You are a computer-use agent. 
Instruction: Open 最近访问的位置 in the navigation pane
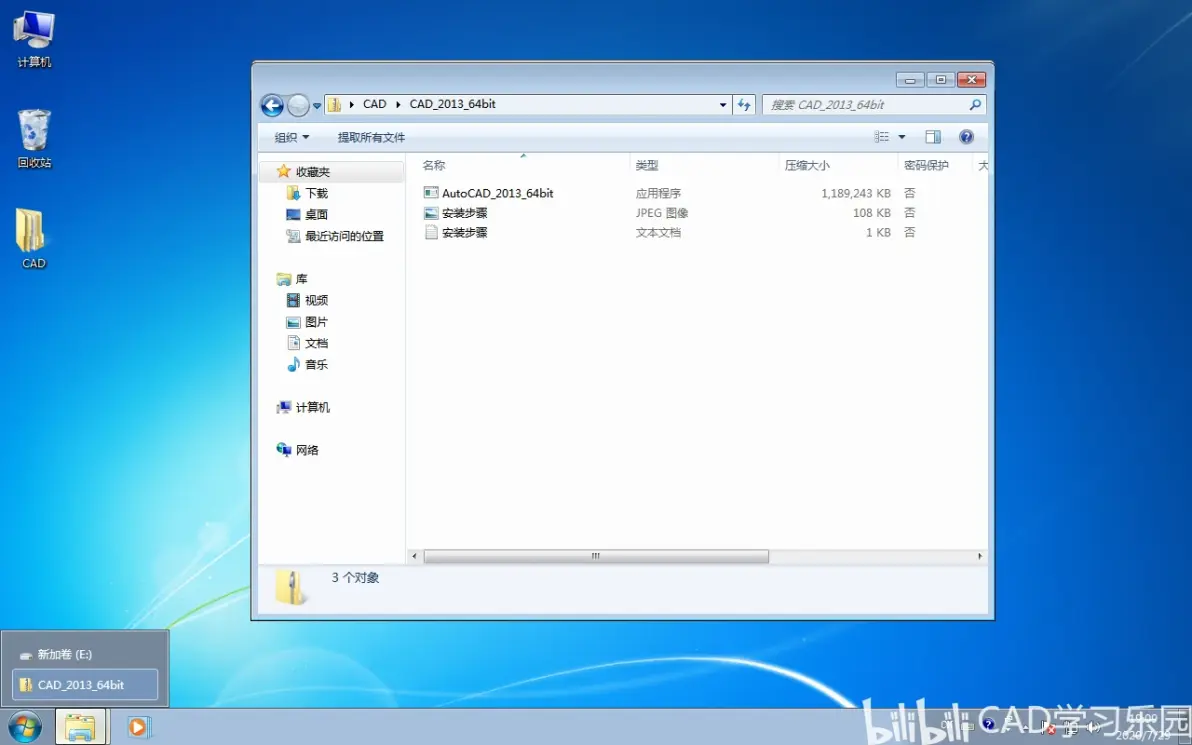(335, 236)
